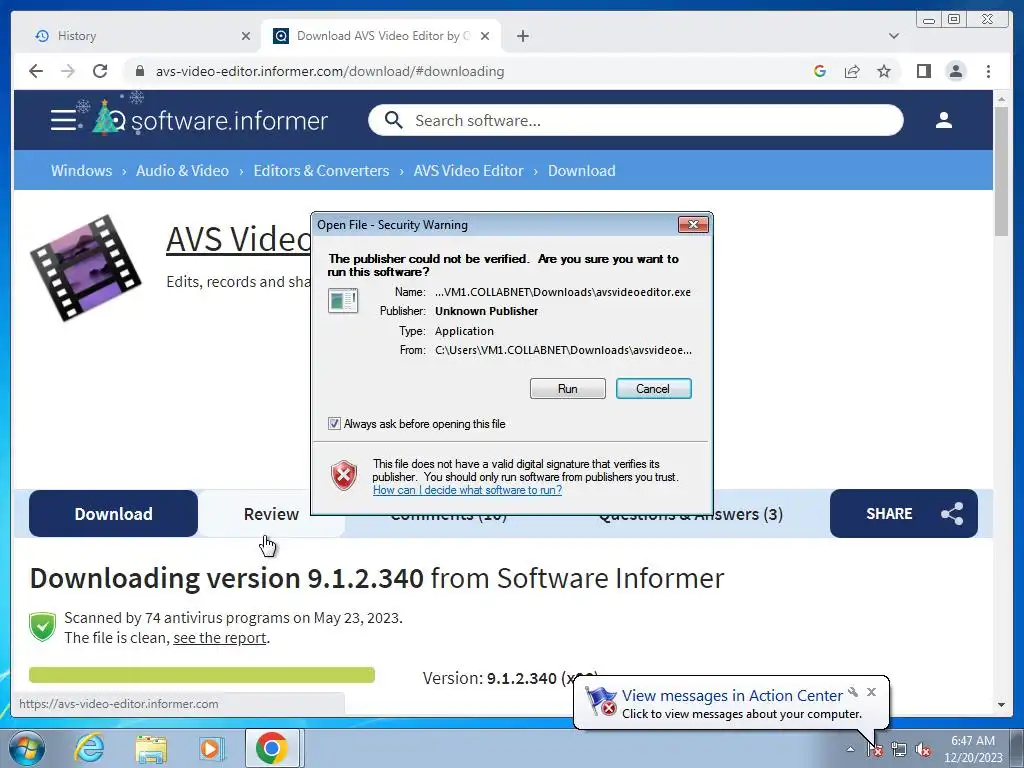
Task: Click the Chrome taskbar icon
Action: (273, 748)
